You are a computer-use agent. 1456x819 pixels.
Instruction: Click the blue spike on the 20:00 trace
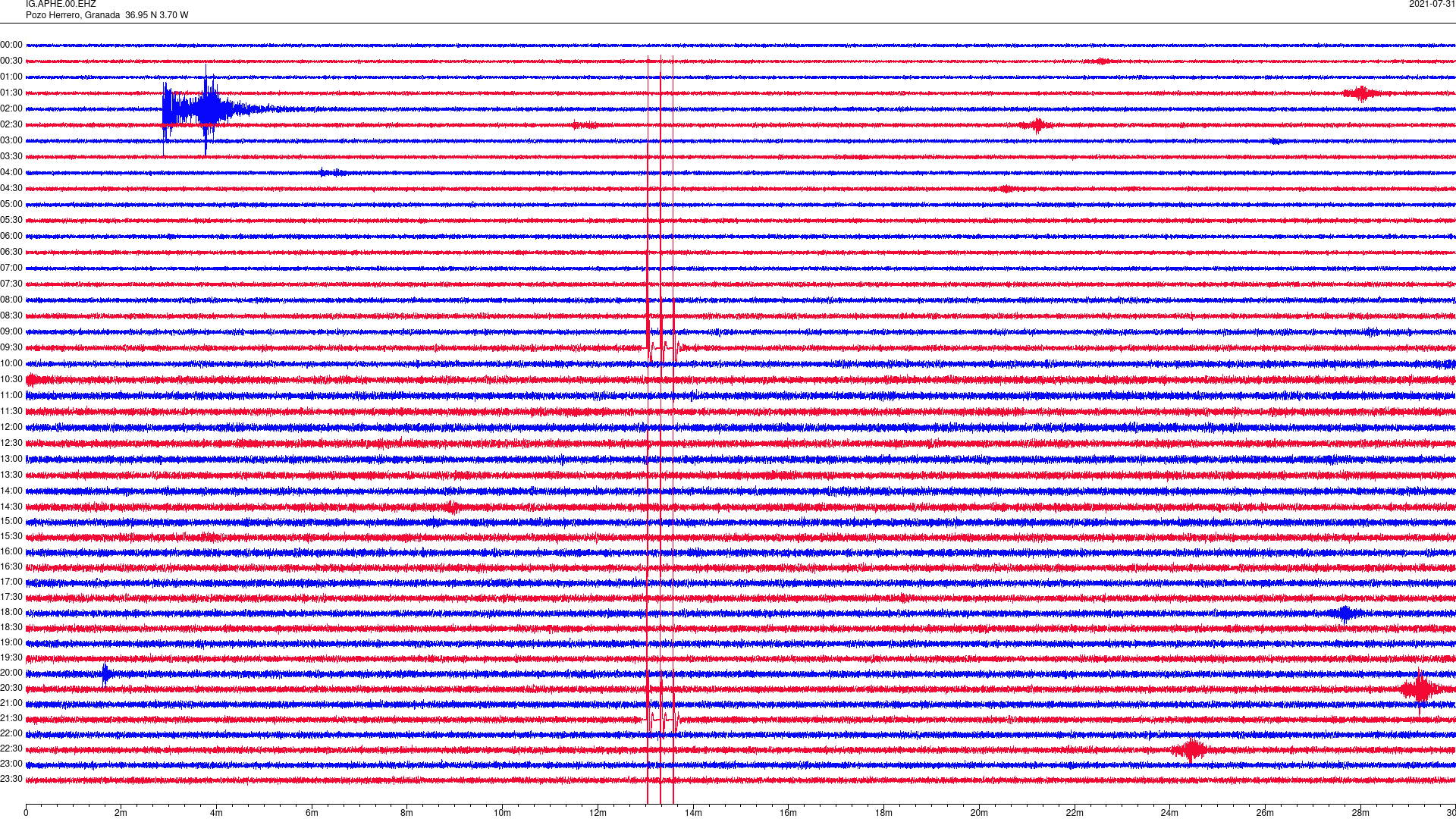click(106, 673)
